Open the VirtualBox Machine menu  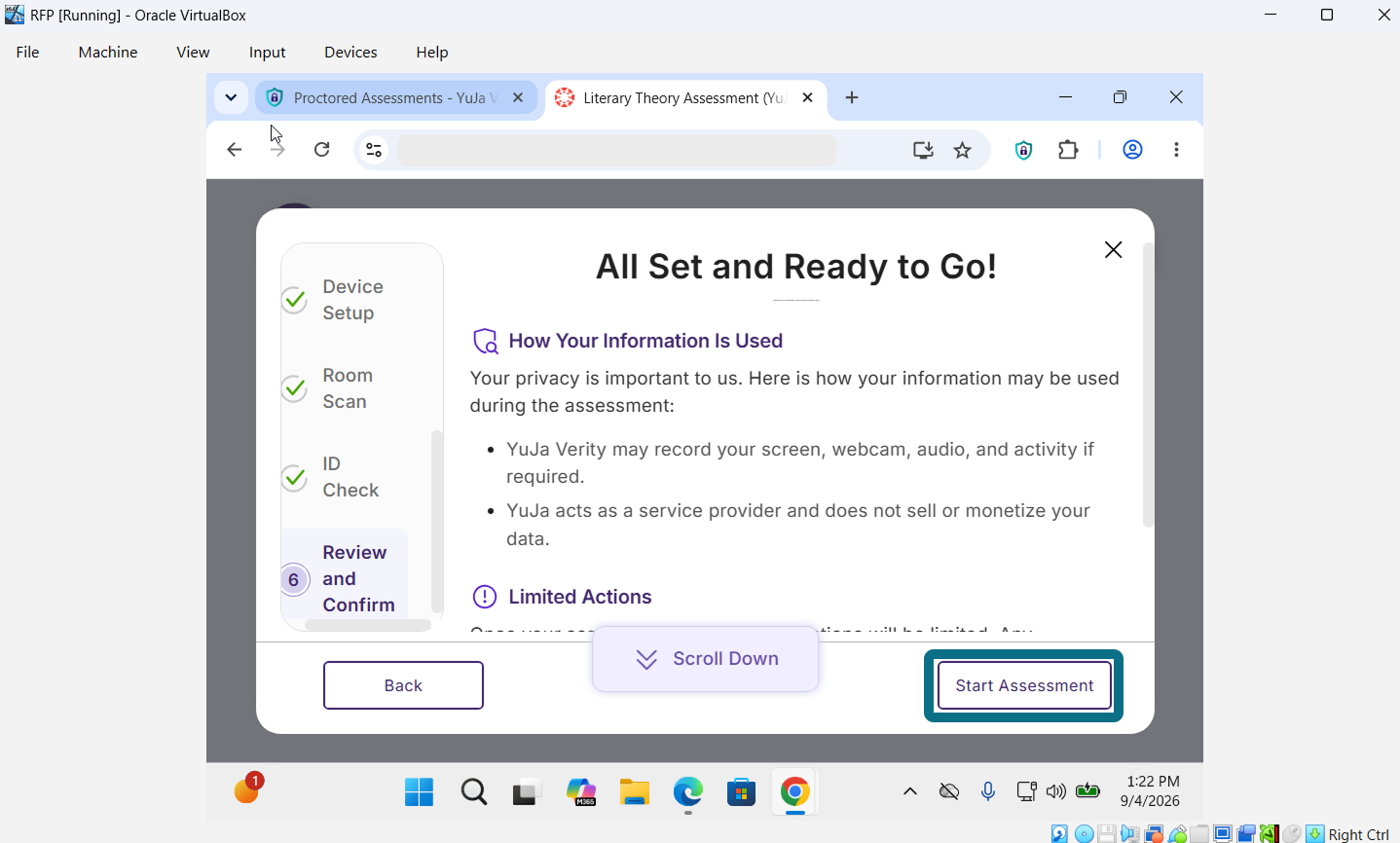(x=108, y=53)
